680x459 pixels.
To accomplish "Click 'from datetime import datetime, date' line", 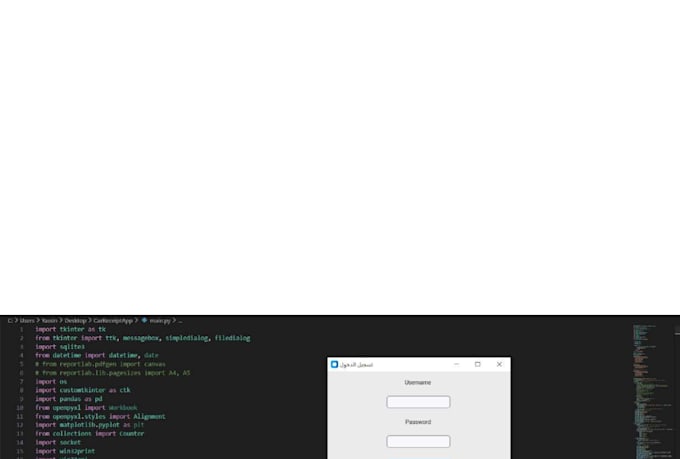I will (x=97, y=355).
